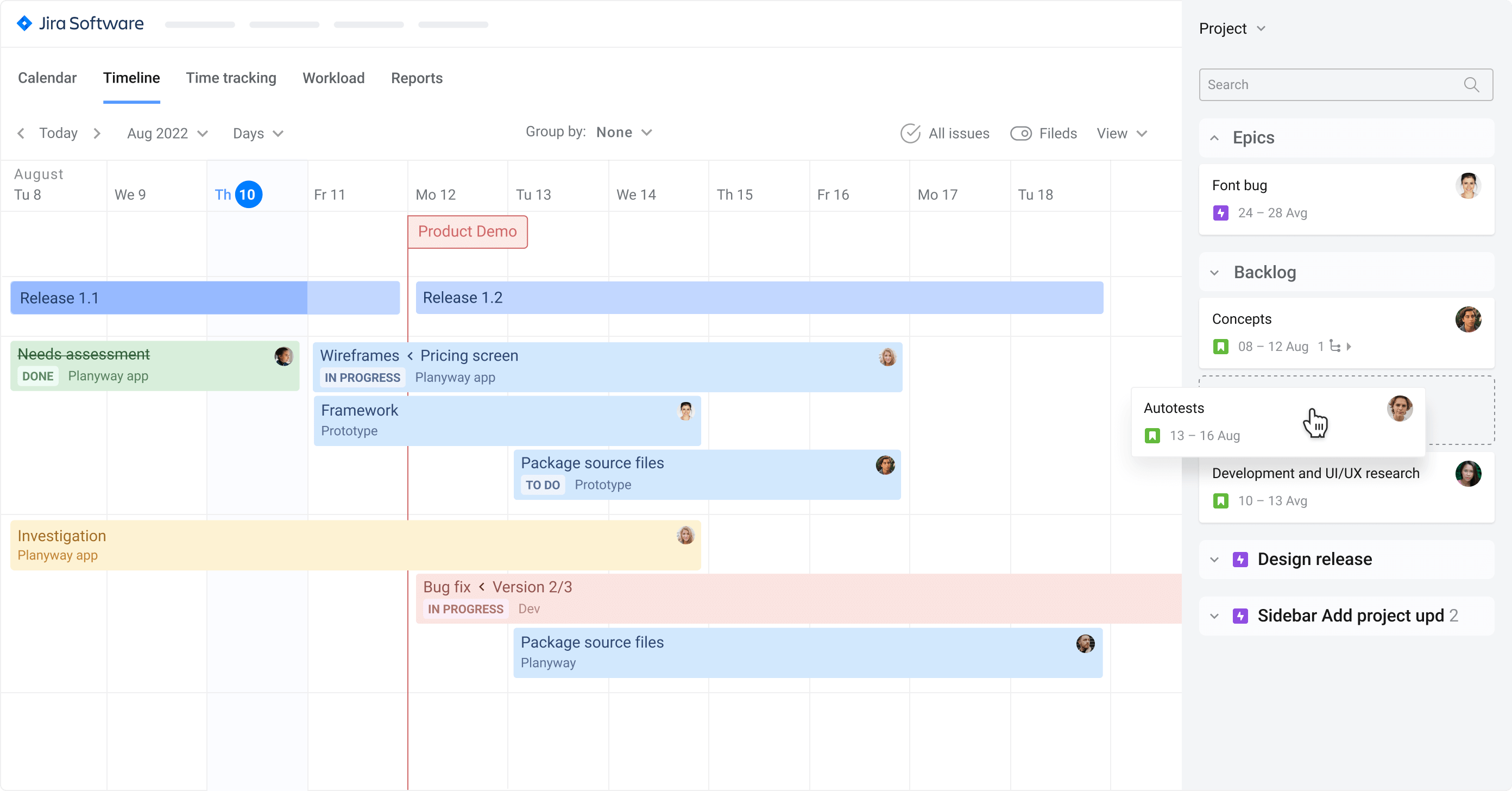Image resolution: width=1512 pixels, height=791 pixels.
Task: Click the epic icon on Sidebar Add project upd
Action: tap(1241, 616)
